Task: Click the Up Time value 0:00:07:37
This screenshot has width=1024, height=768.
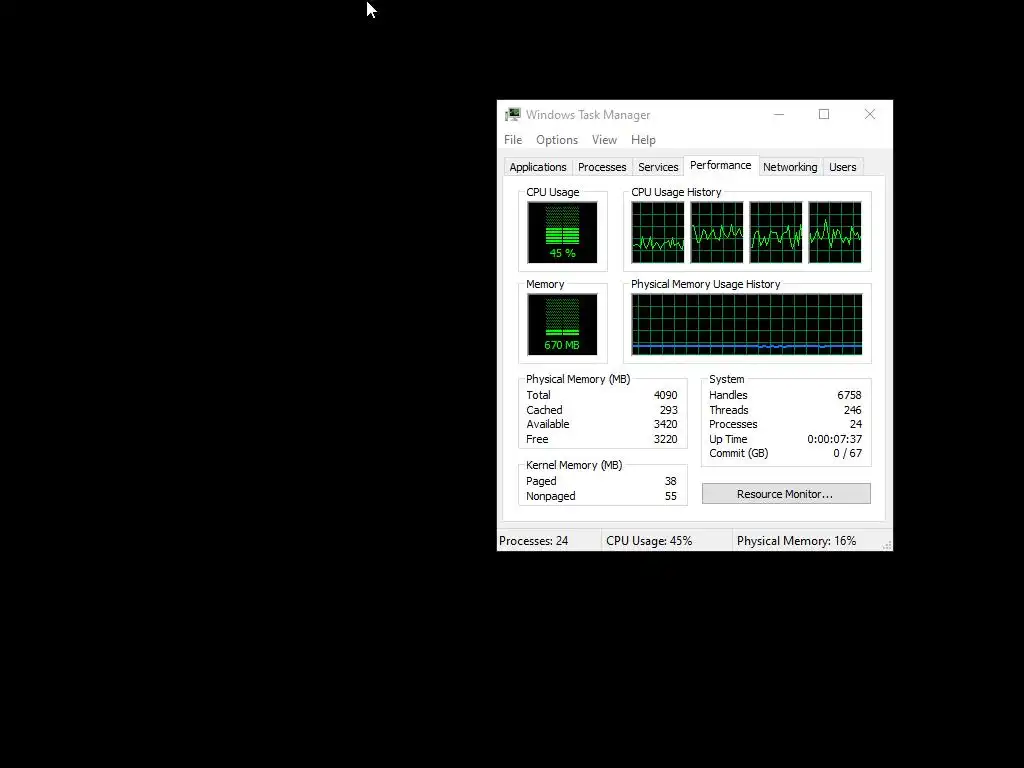Action: 834,440
